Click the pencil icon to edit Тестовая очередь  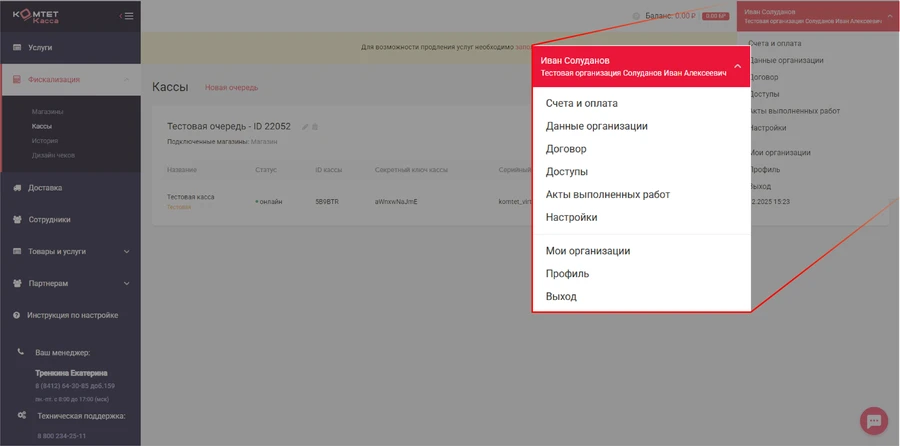click(x=304, y=127)
